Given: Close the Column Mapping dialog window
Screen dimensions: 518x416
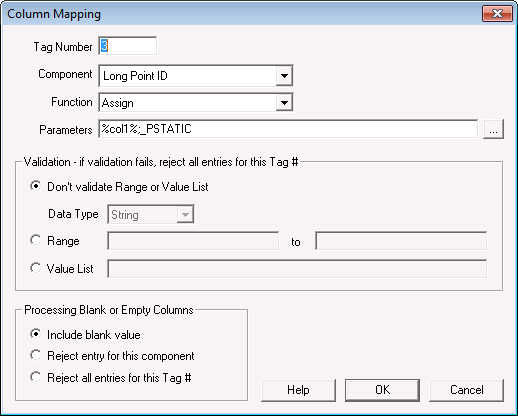Looking at the screenshot, I should (x=497, y=14).
